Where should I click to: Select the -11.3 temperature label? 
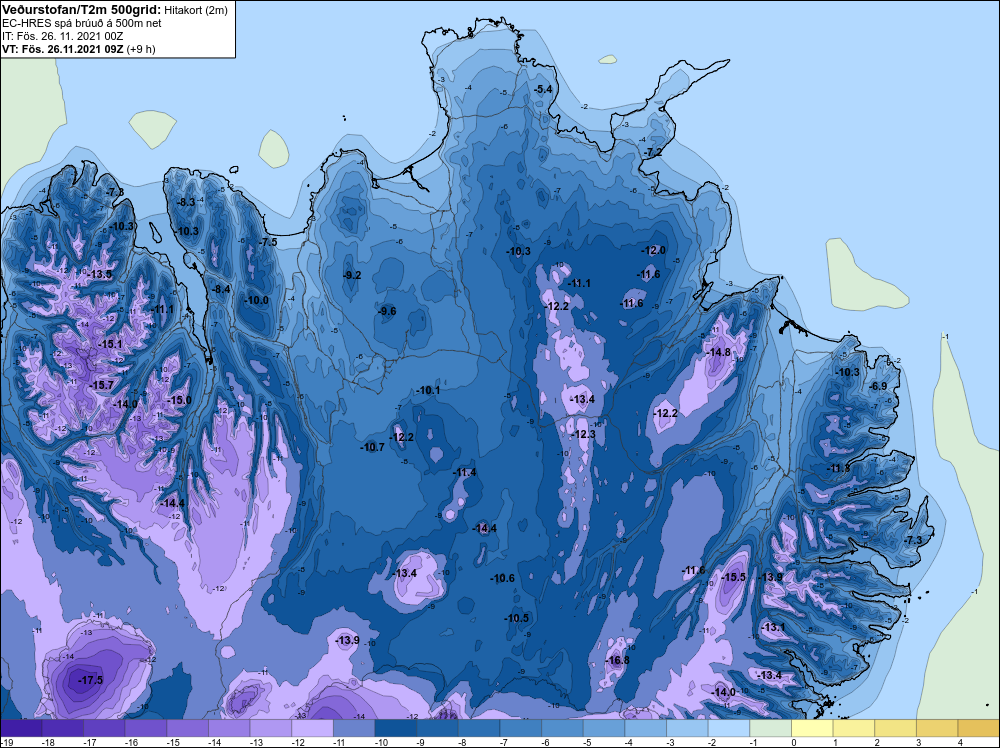(x=838, y=469)
